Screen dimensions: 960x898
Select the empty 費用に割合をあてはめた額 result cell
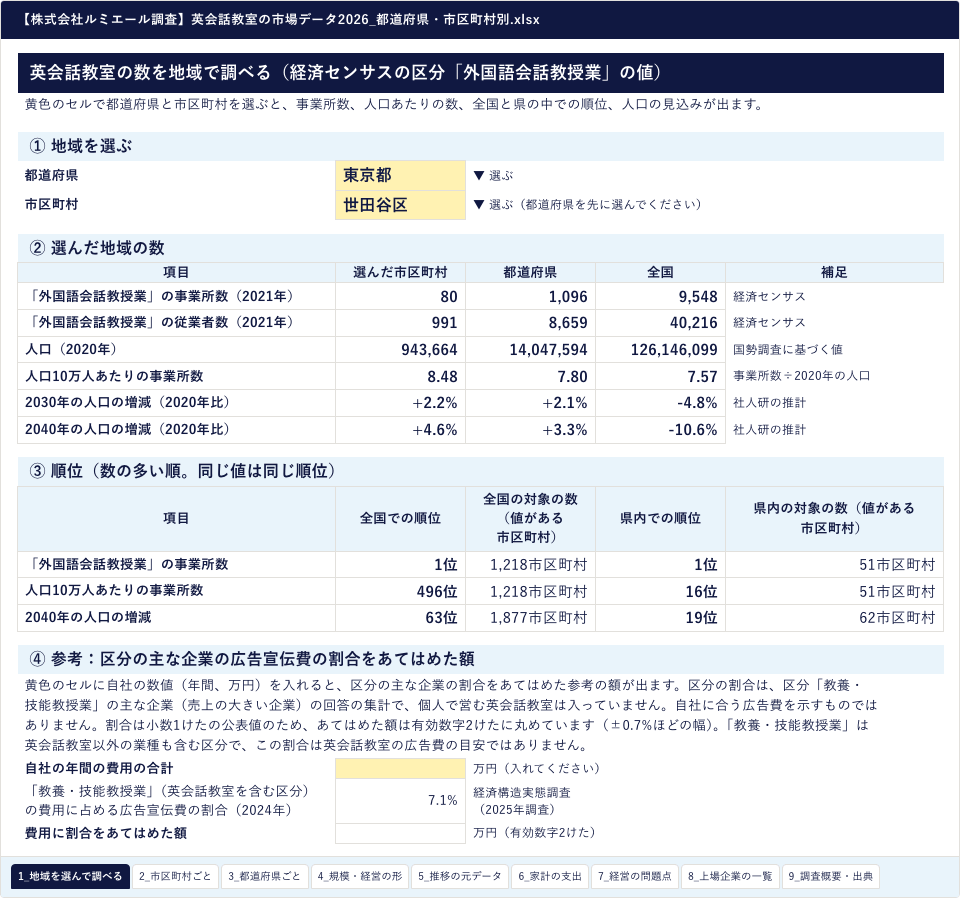point(400,833)
